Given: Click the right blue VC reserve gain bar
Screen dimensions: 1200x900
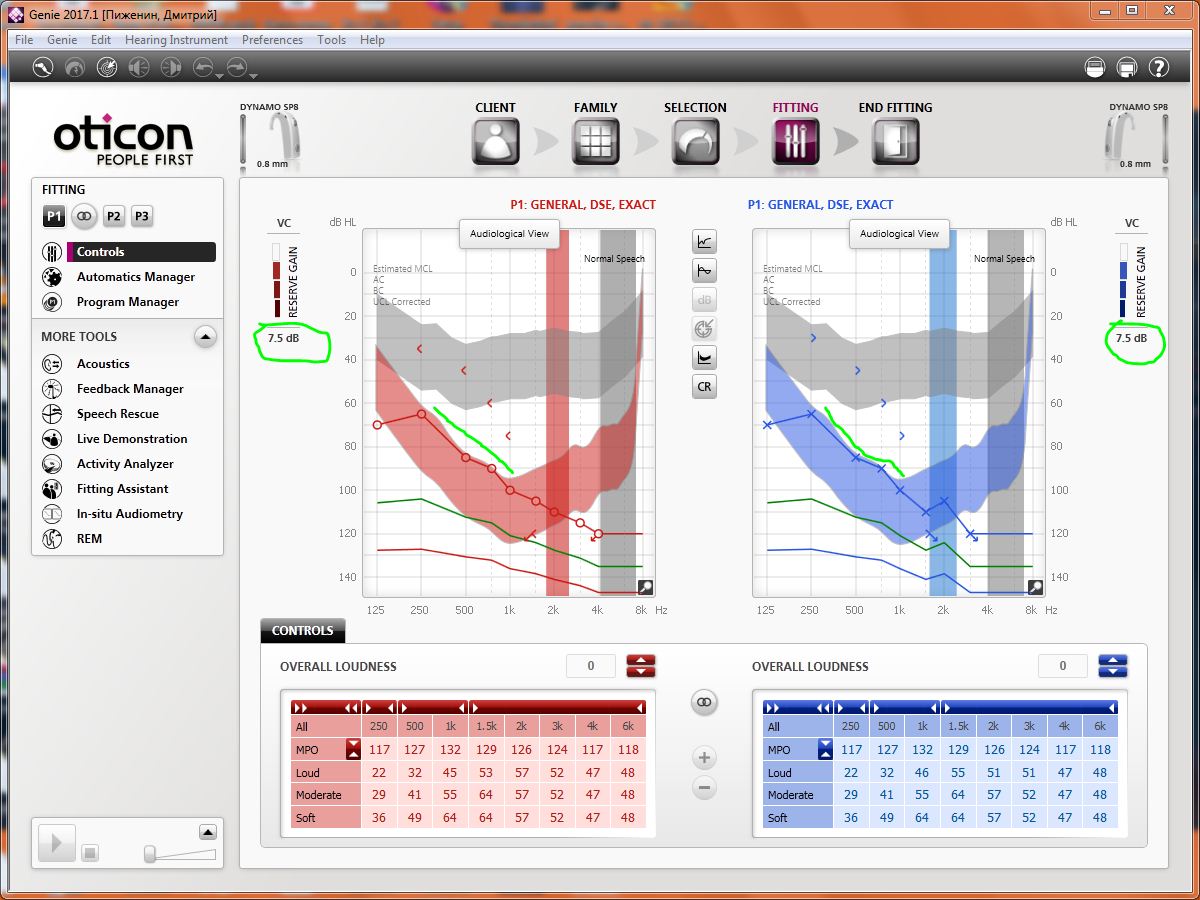Looking at the screenshot, I should pos(1123,281).
